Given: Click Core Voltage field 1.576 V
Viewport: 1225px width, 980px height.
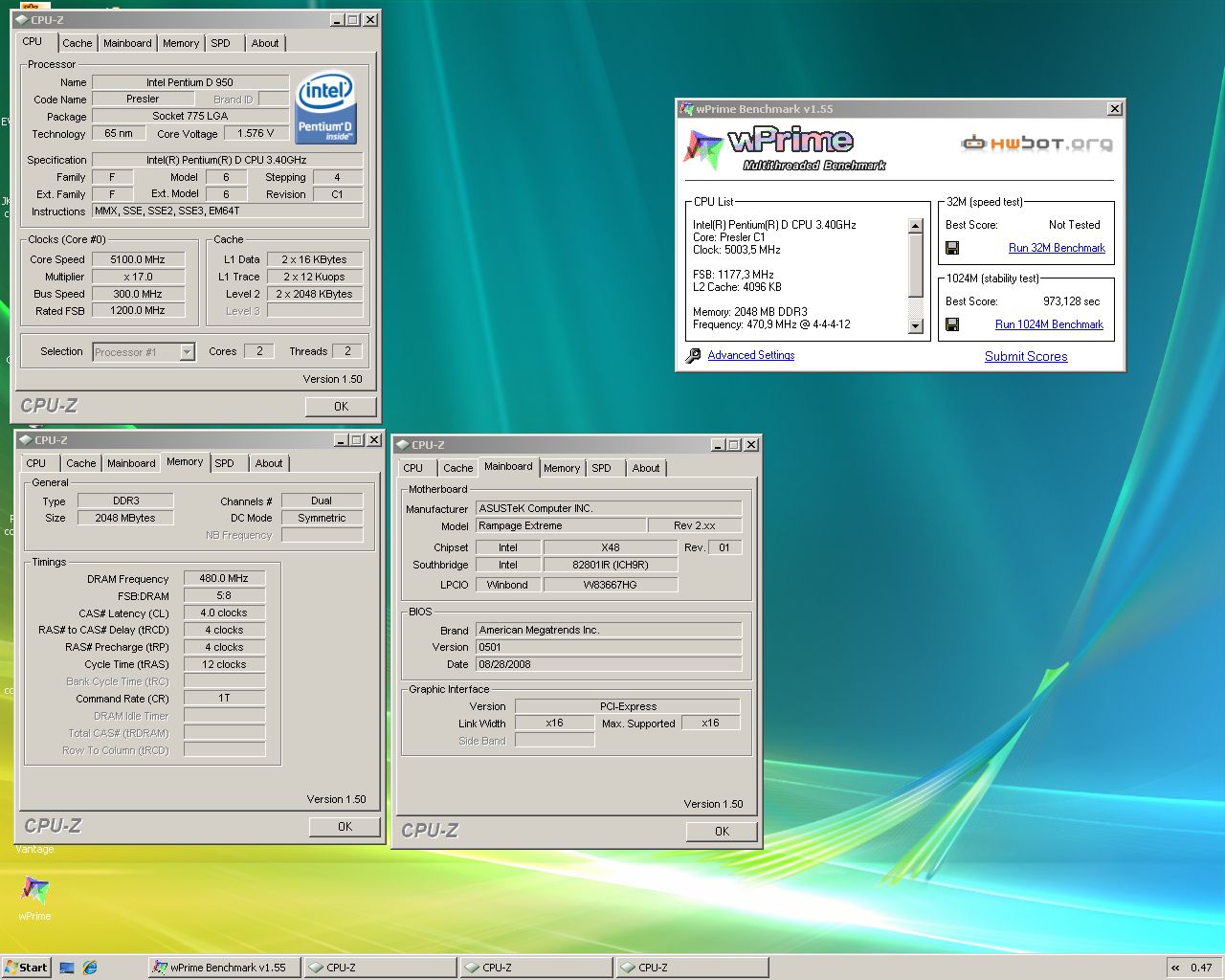Looking at the screenshot, I should (256, 133).
